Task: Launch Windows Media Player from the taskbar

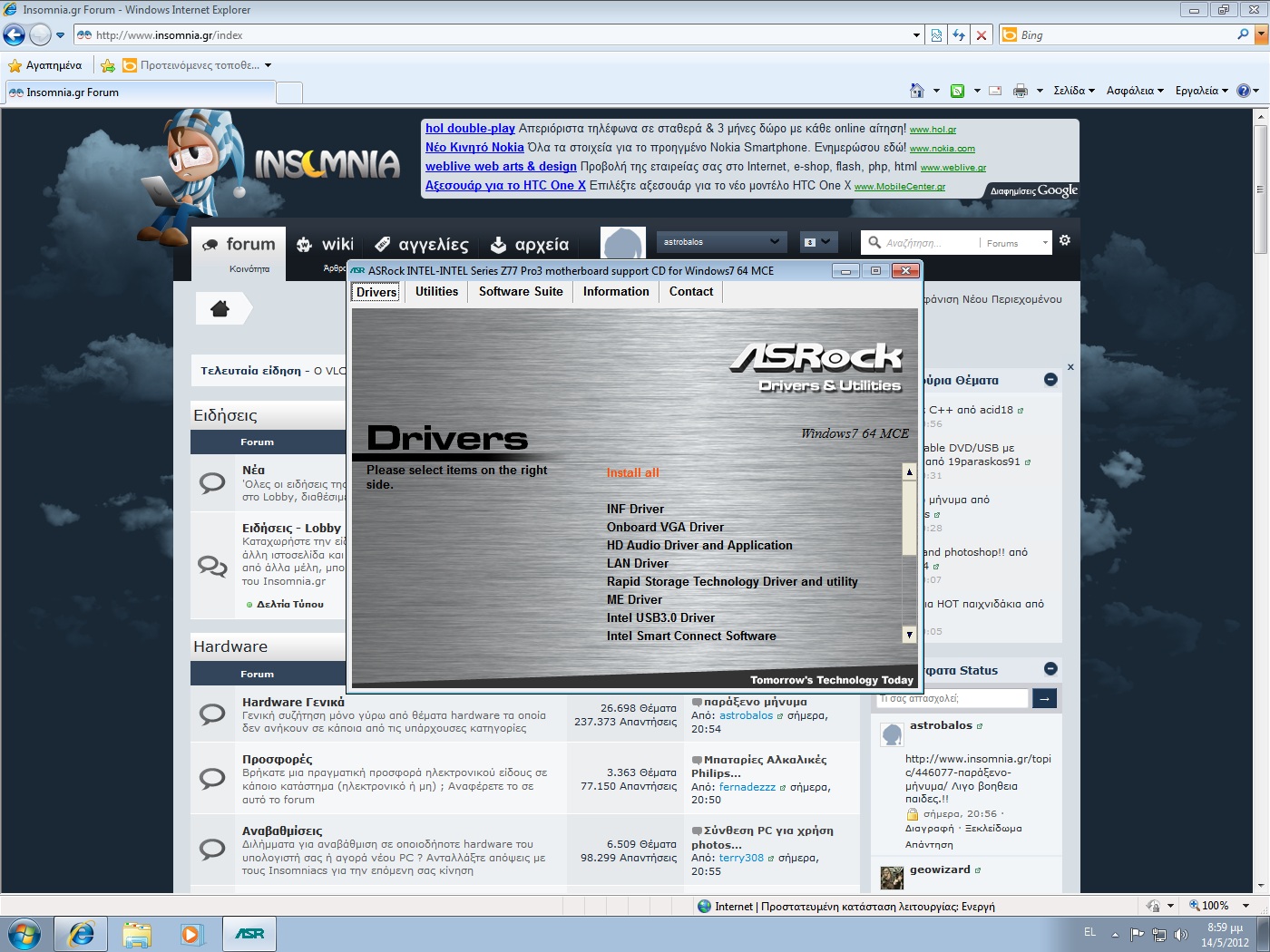Action: [191, 934]
